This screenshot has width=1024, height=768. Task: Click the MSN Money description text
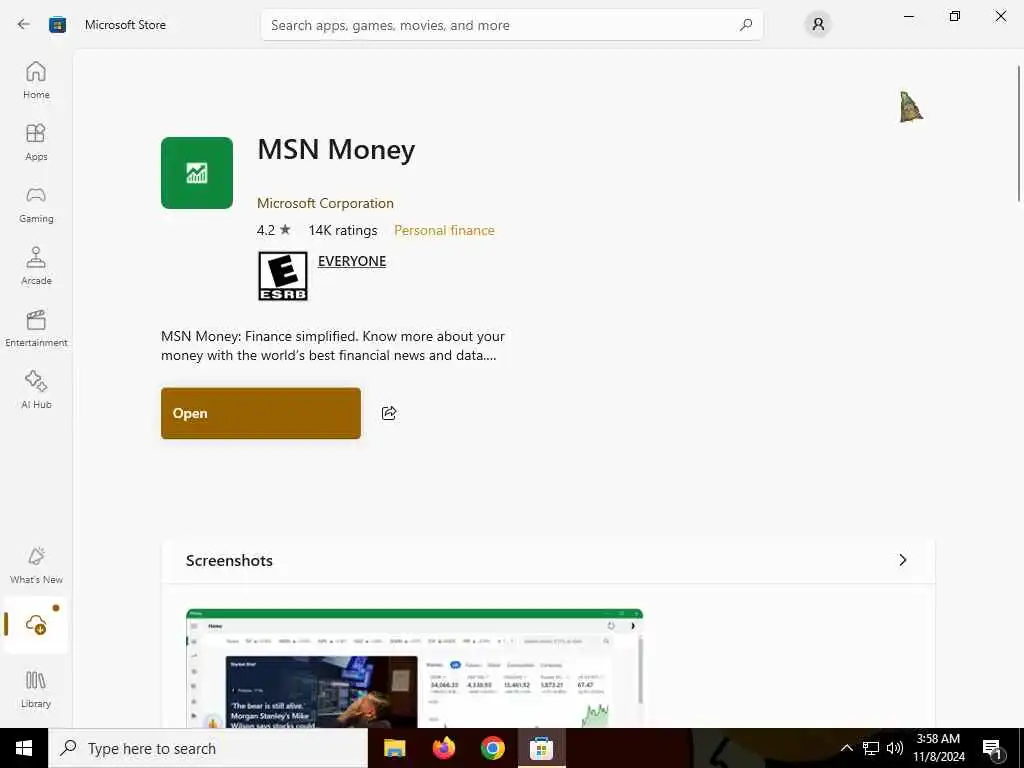coord(332,345)
